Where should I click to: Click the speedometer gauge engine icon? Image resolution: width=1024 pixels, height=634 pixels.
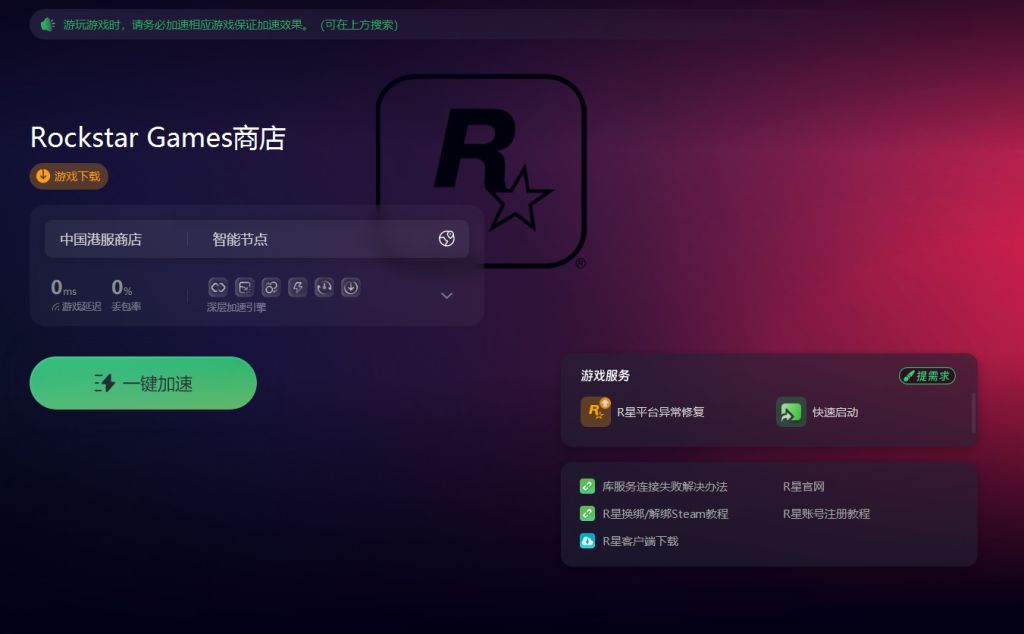pyautogui.click(x=324, y=287)
